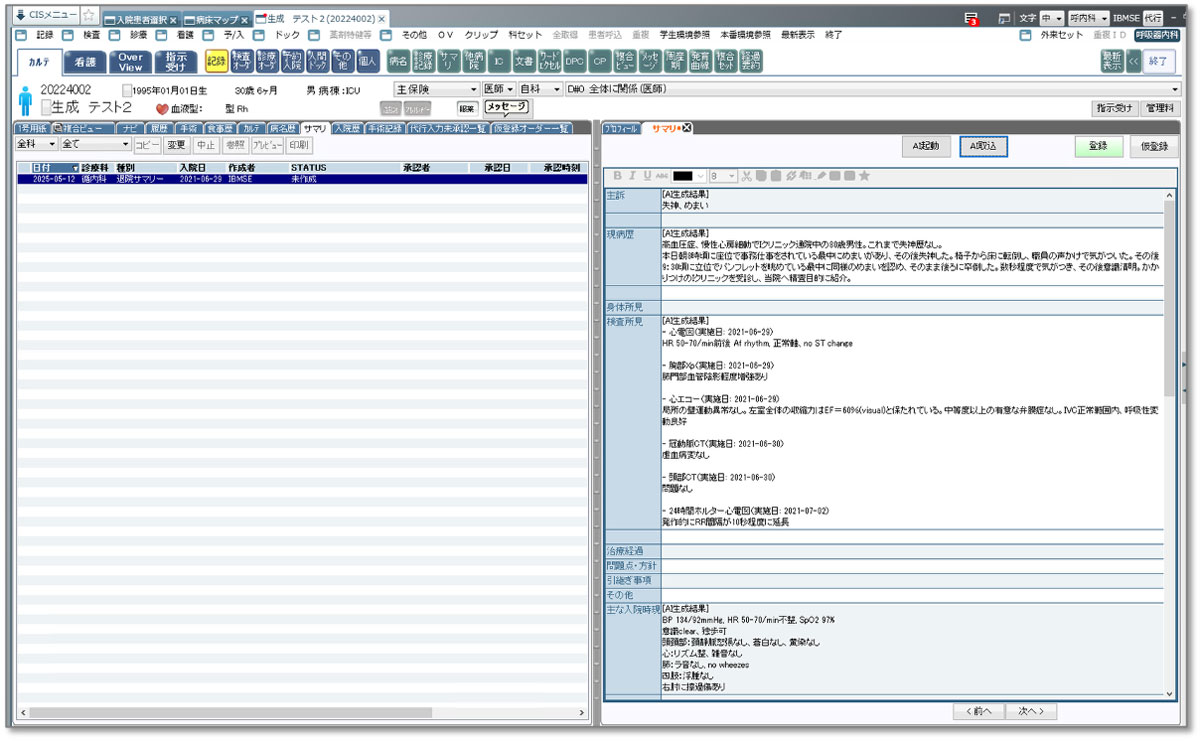Toggle underline formatting in summary editor
The height and width of the screenshot is (741, 1200).
[647, 176]
